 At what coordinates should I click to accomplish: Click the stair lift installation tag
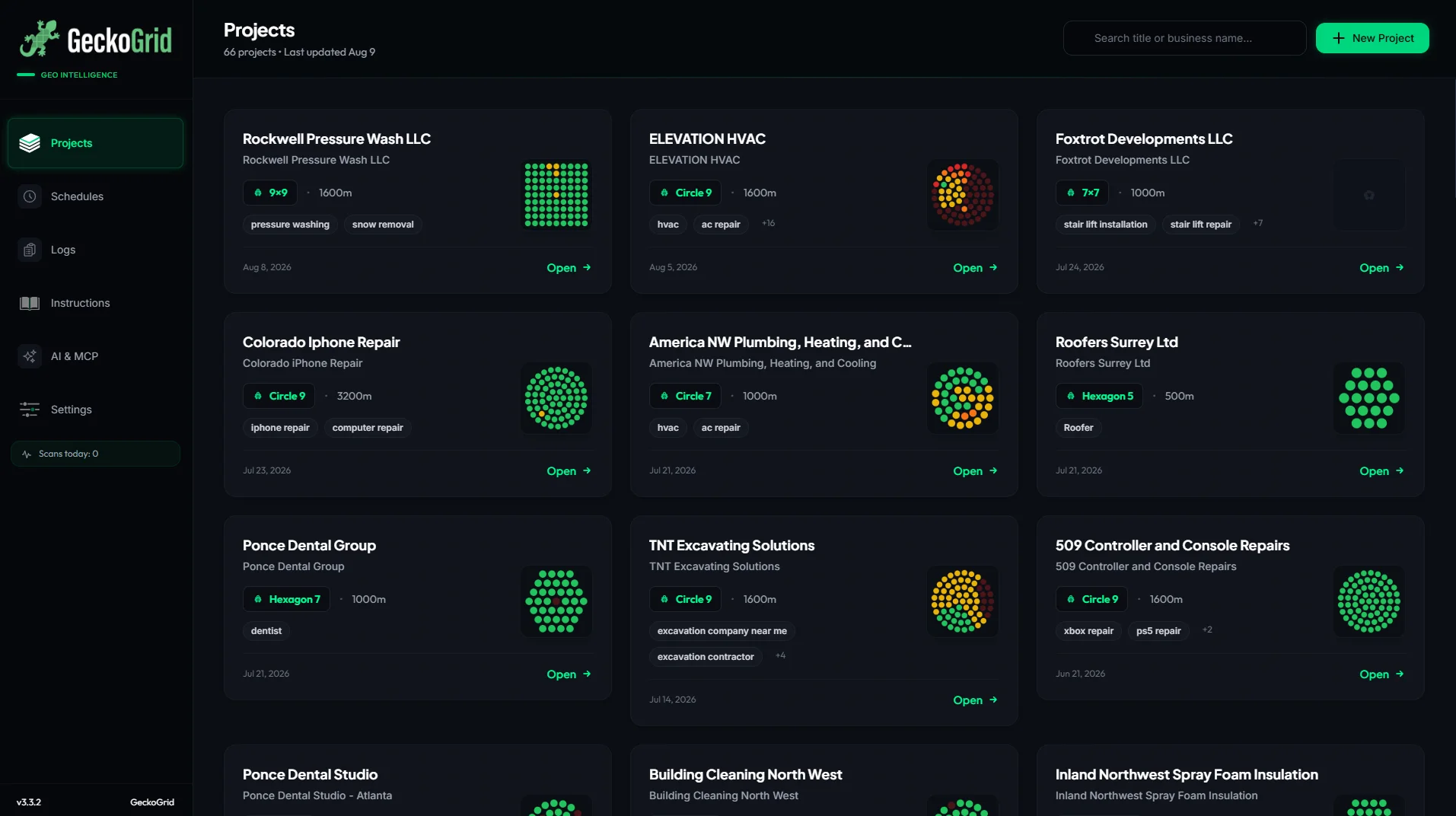(x=1105, y=225)
